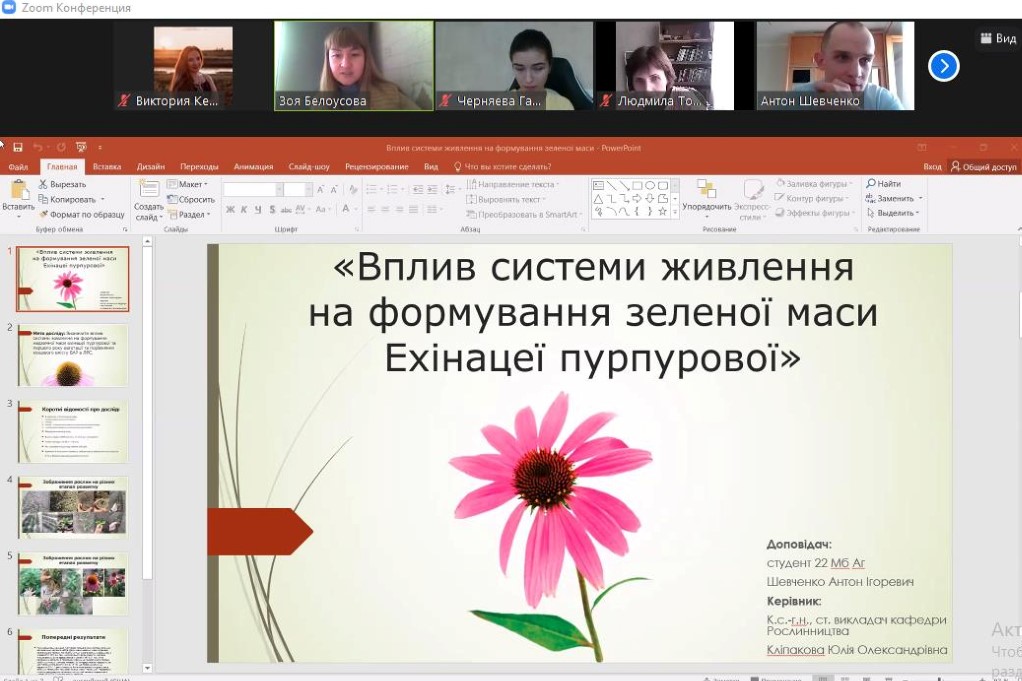
Task: Select the right arrow shape in gallery
Action: (637, 199)
